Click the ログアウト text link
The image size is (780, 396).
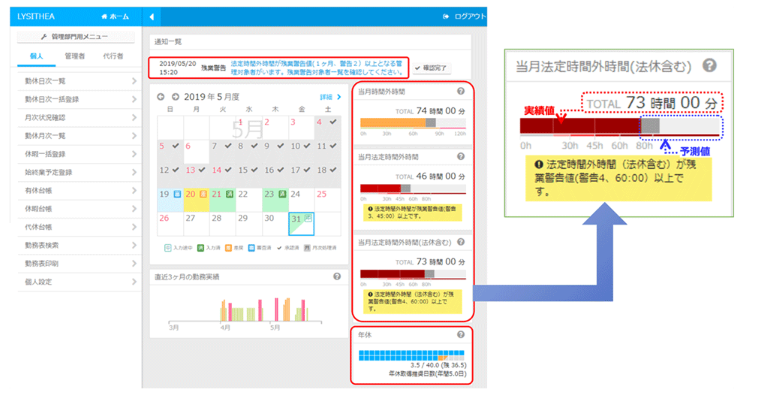[x=470, y=16]
